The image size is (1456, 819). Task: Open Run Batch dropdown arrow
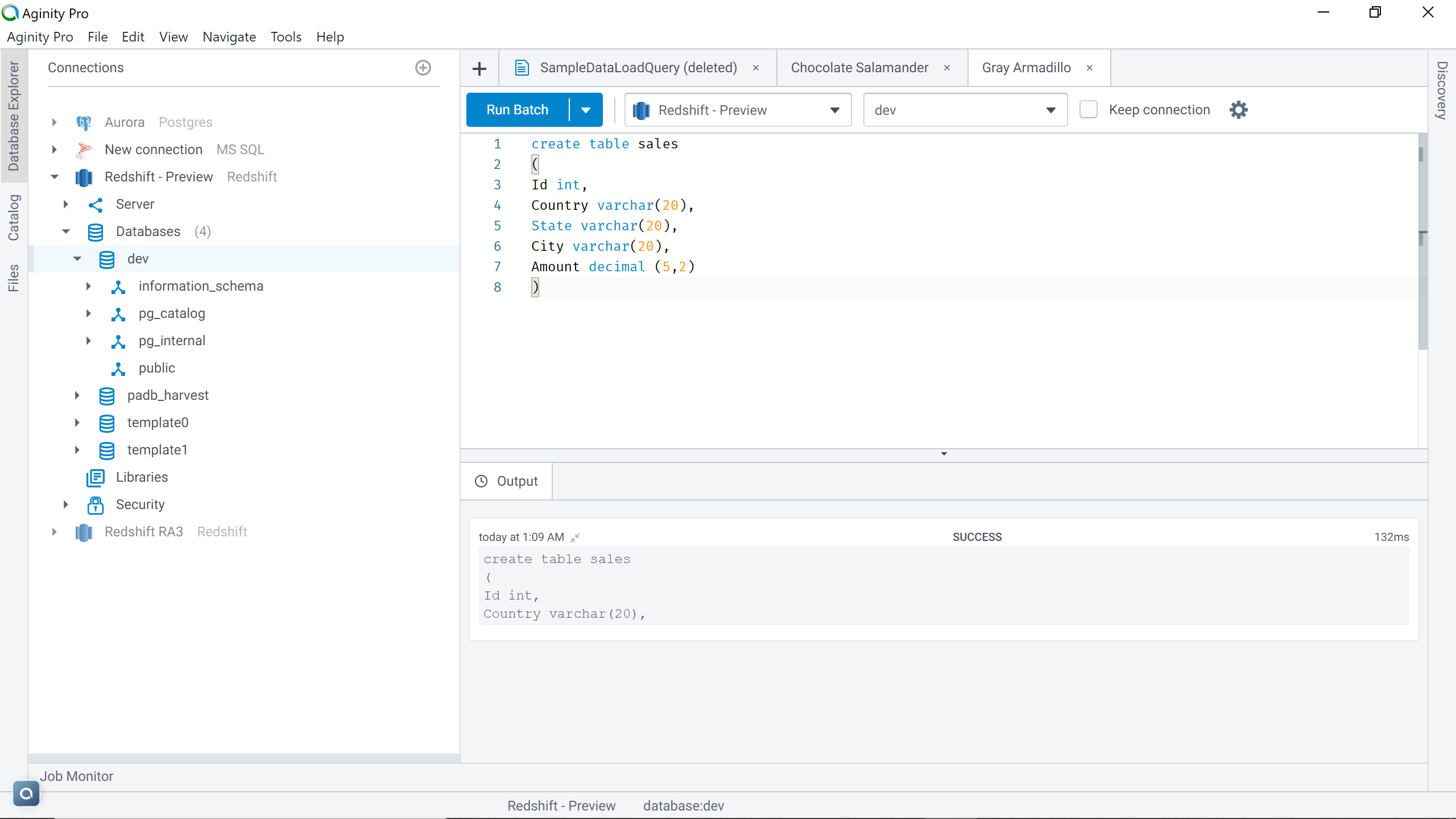coord(585,110)
